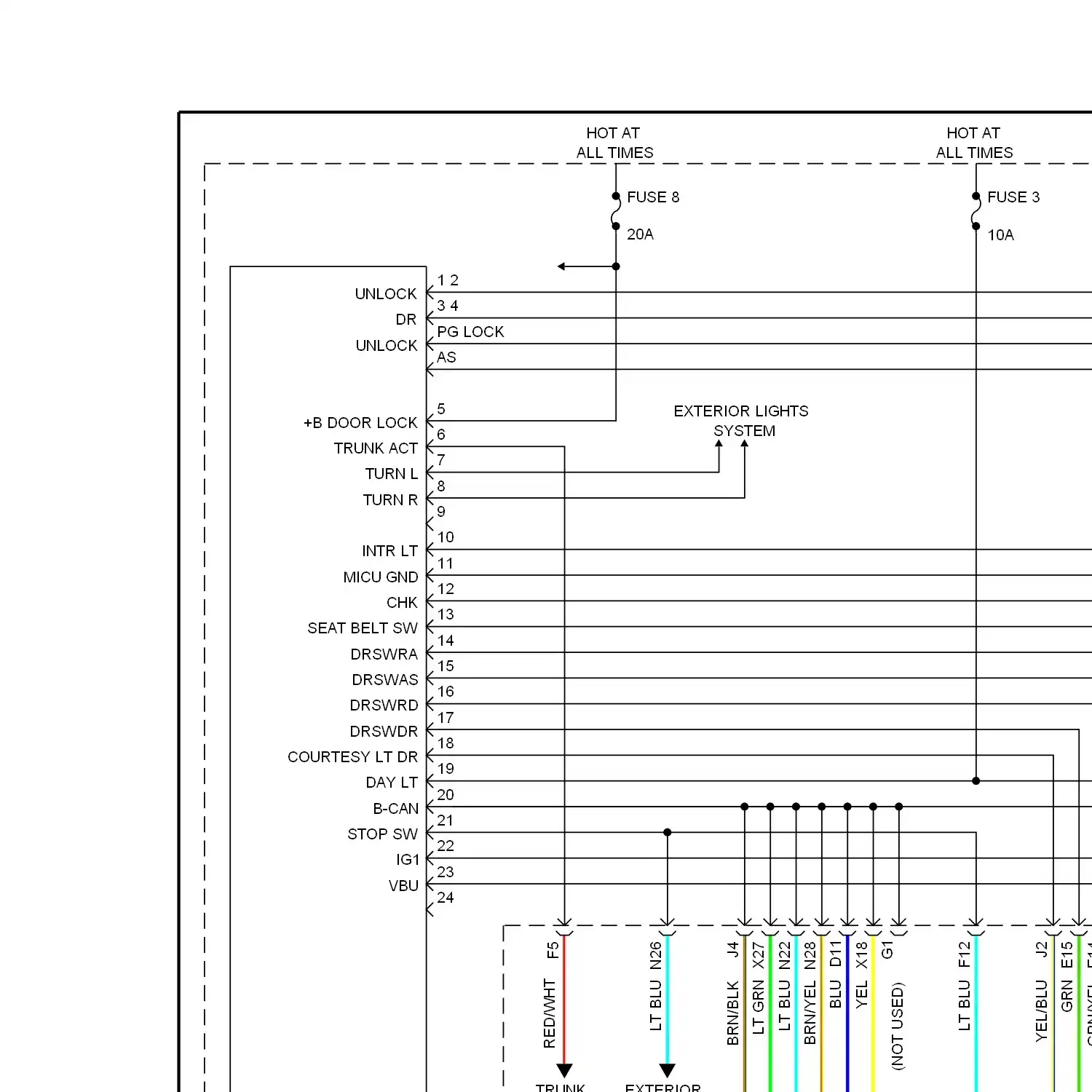1092x1092 pixels.
Task: Click the F5 connector label
Action: 553,950
